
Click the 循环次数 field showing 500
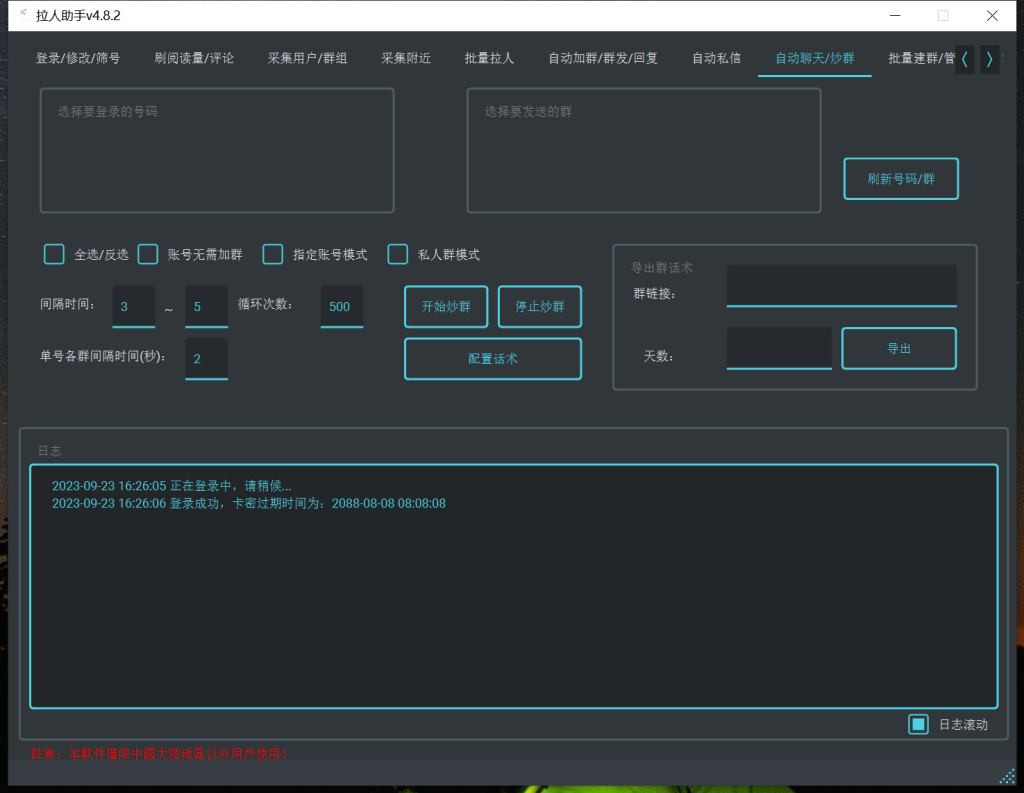[x=341, y=307]
